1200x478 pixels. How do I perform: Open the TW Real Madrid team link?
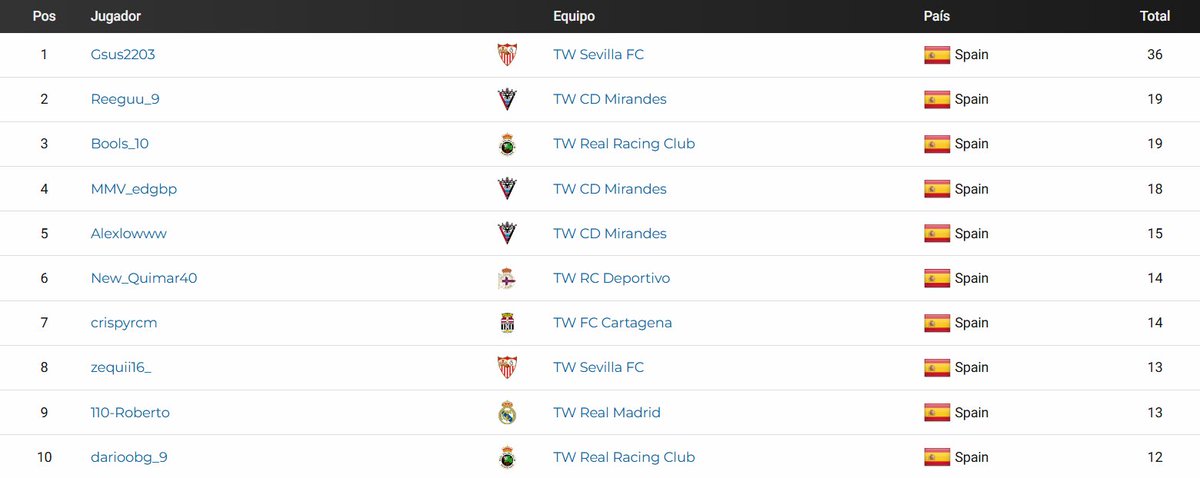[607, 412]
